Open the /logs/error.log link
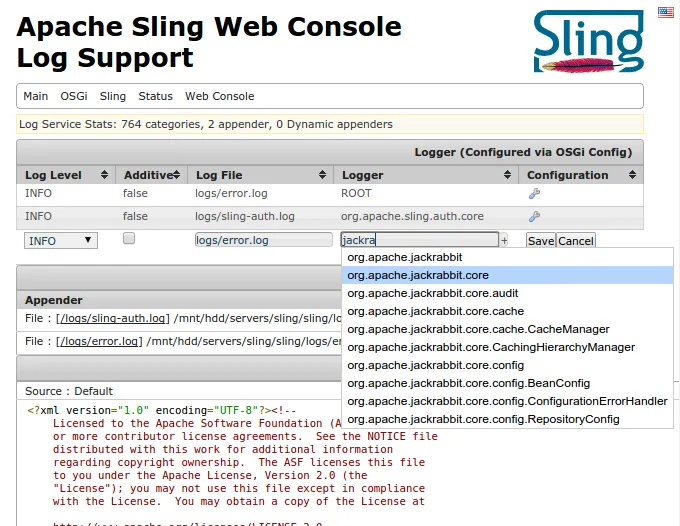 pos(99,341)
